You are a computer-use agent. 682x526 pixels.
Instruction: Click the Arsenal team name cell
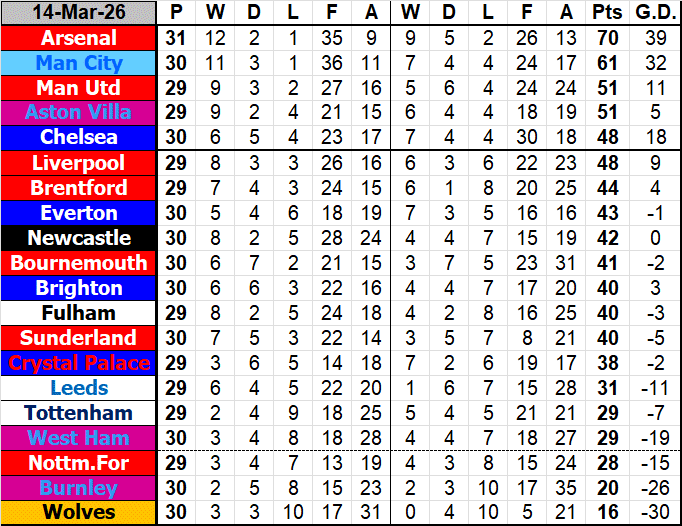point(79,38)
